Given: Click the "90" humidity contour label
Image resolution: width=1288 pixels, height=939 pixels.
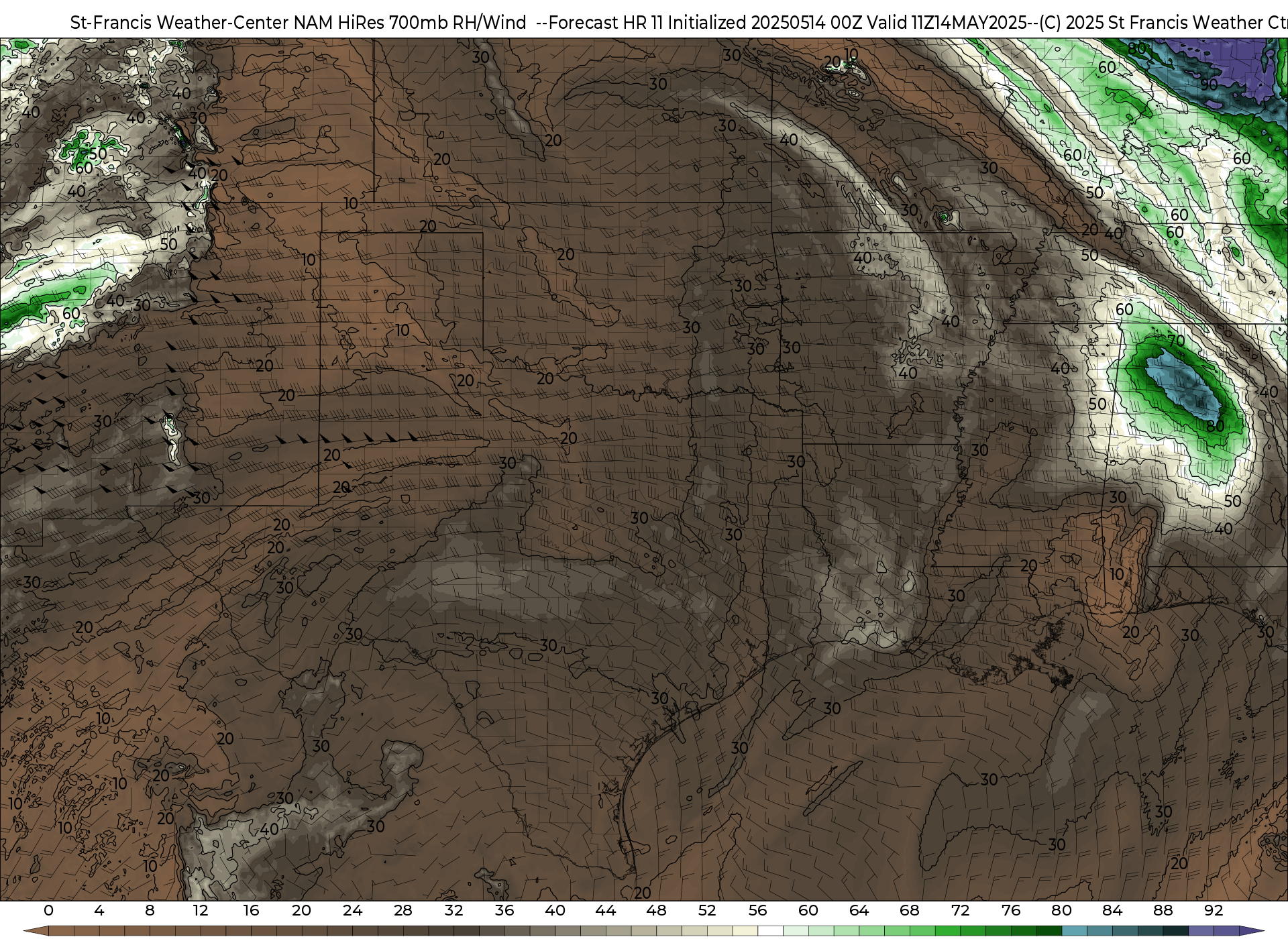Looking at the screenshot, I should click(x=1210, y=85).
